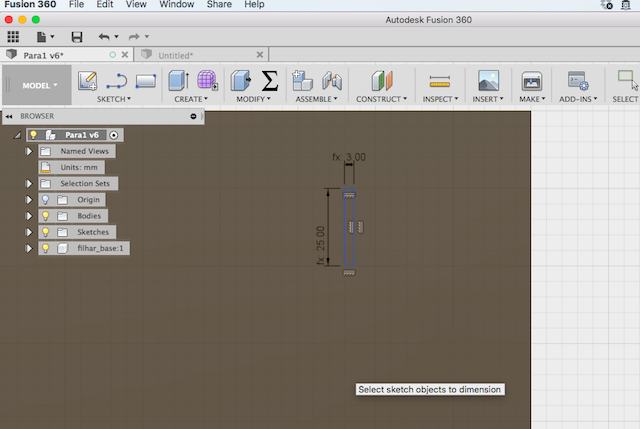Viewport: 640px width, 429px height.
Task: Switch to the Untitled* document tab
Action: (x=201, y=55)
